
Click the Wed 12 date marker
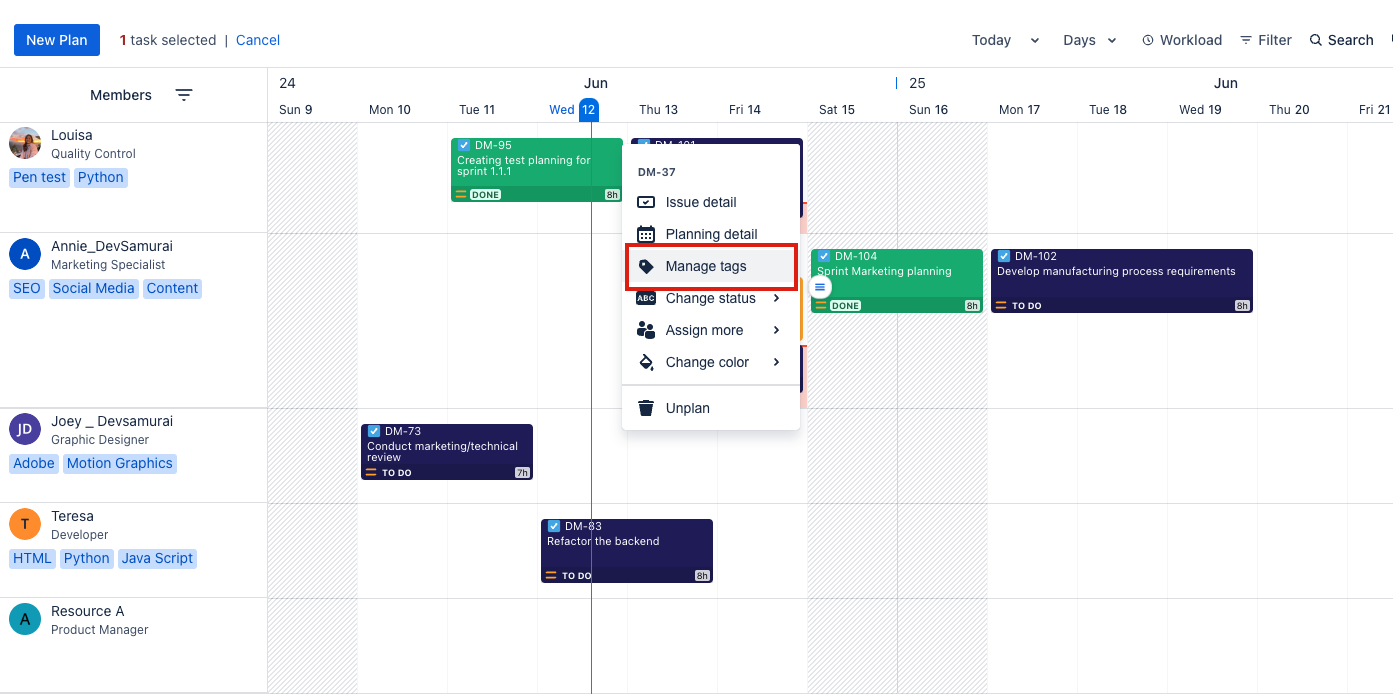click(588, 110)
